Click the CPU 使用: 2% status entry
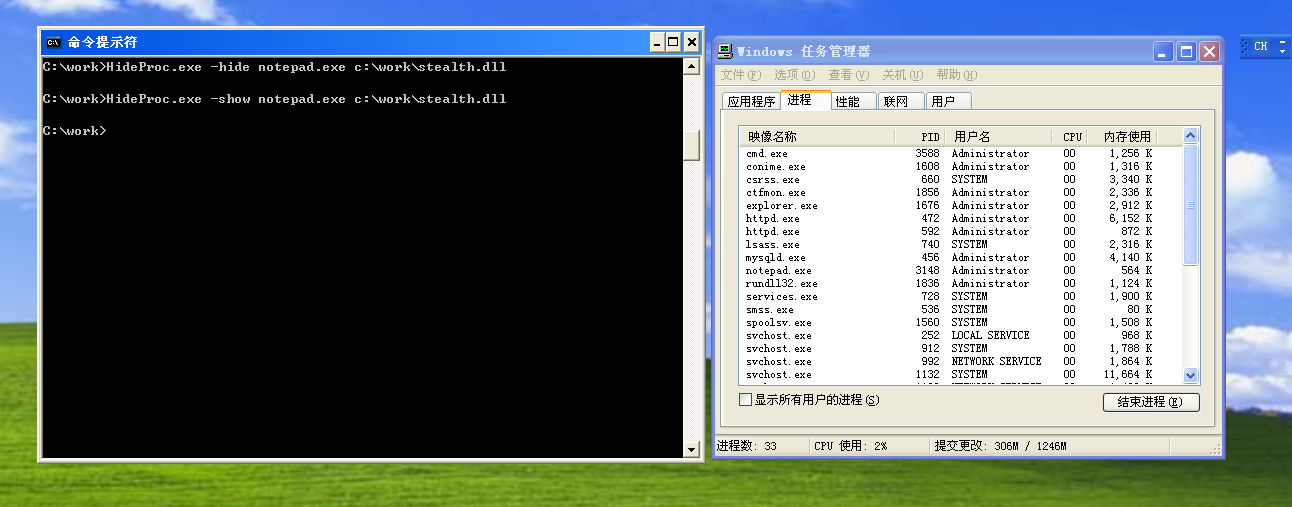Viewport: 1292px width, 507px height. coord(869,446)
